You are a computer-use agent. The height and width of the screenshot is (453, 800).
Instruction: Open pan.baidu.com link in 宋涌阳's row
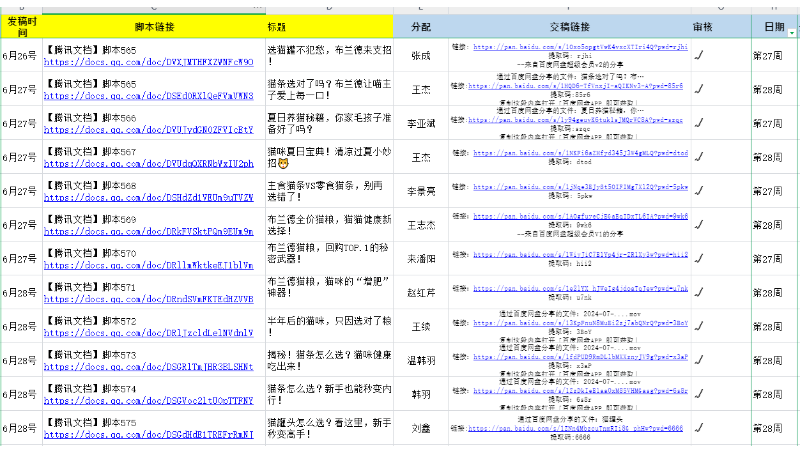(x=581, y=255)
